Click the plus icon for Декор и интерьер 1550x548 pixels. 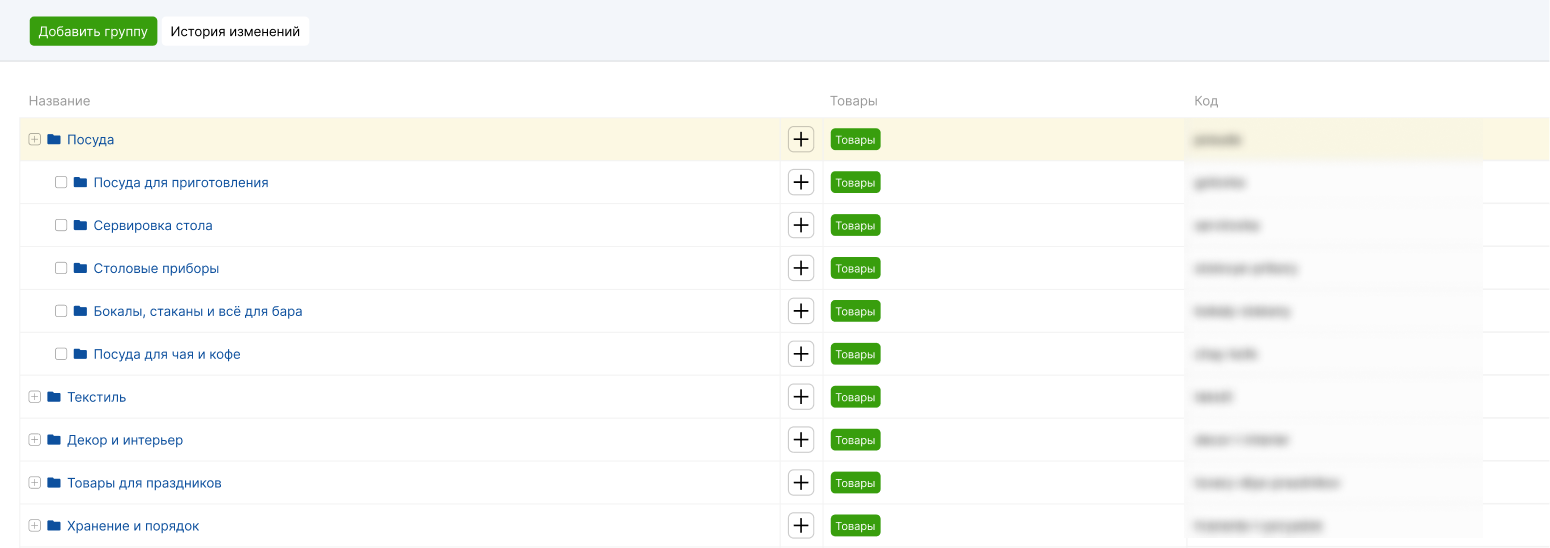[x=801, y=440]
